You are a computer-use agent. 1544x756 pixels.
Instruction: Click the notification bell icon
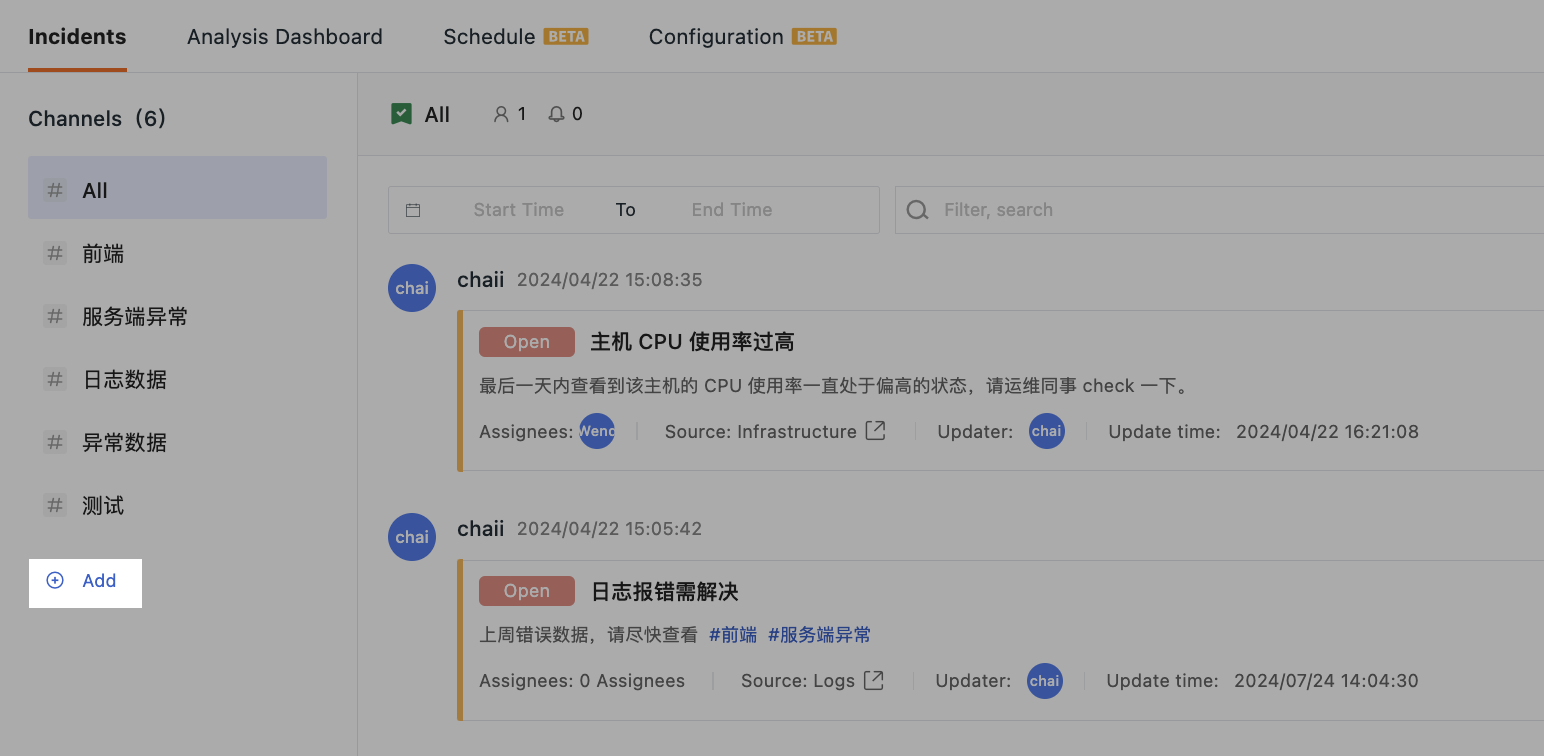(556, 115)
